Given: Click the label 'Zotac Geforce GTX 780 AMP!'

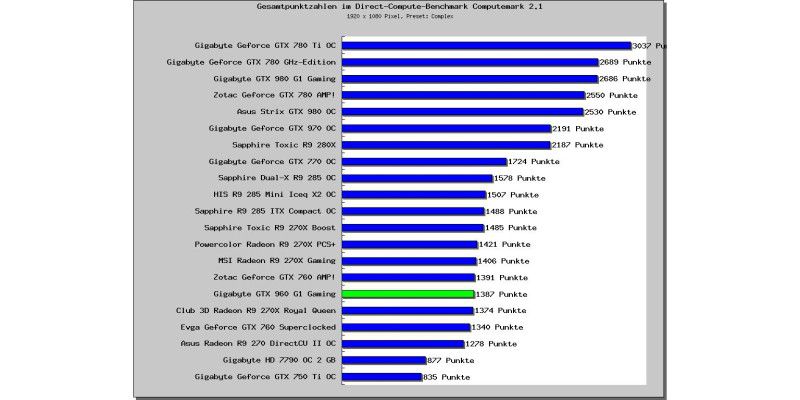Looking at the screenshot, I should click(x=274, y=95).
